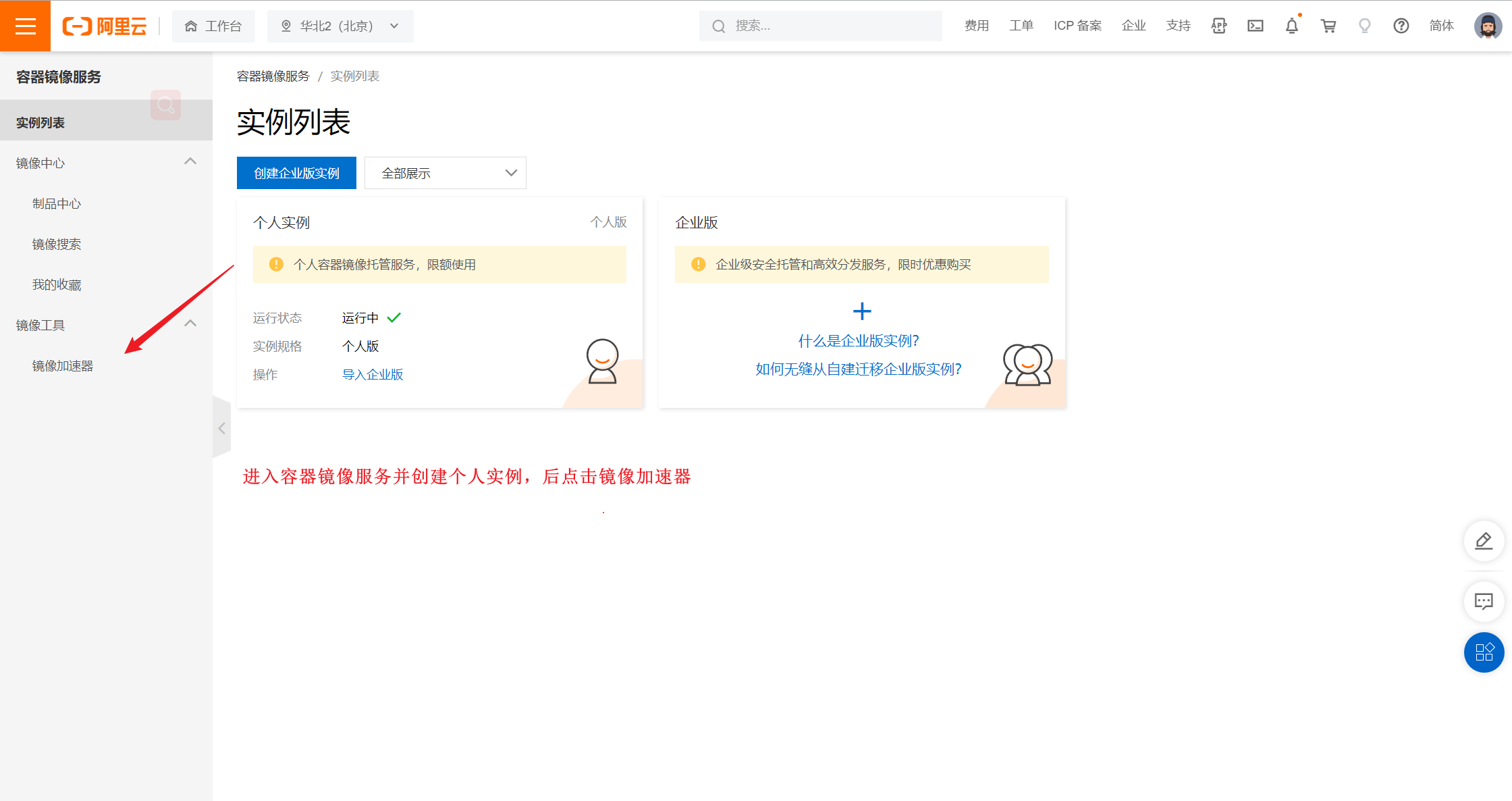Click 容器镜像服务 sidebar heading
This screenshot has height=801, width=1512.
click(x=59, y=77)
